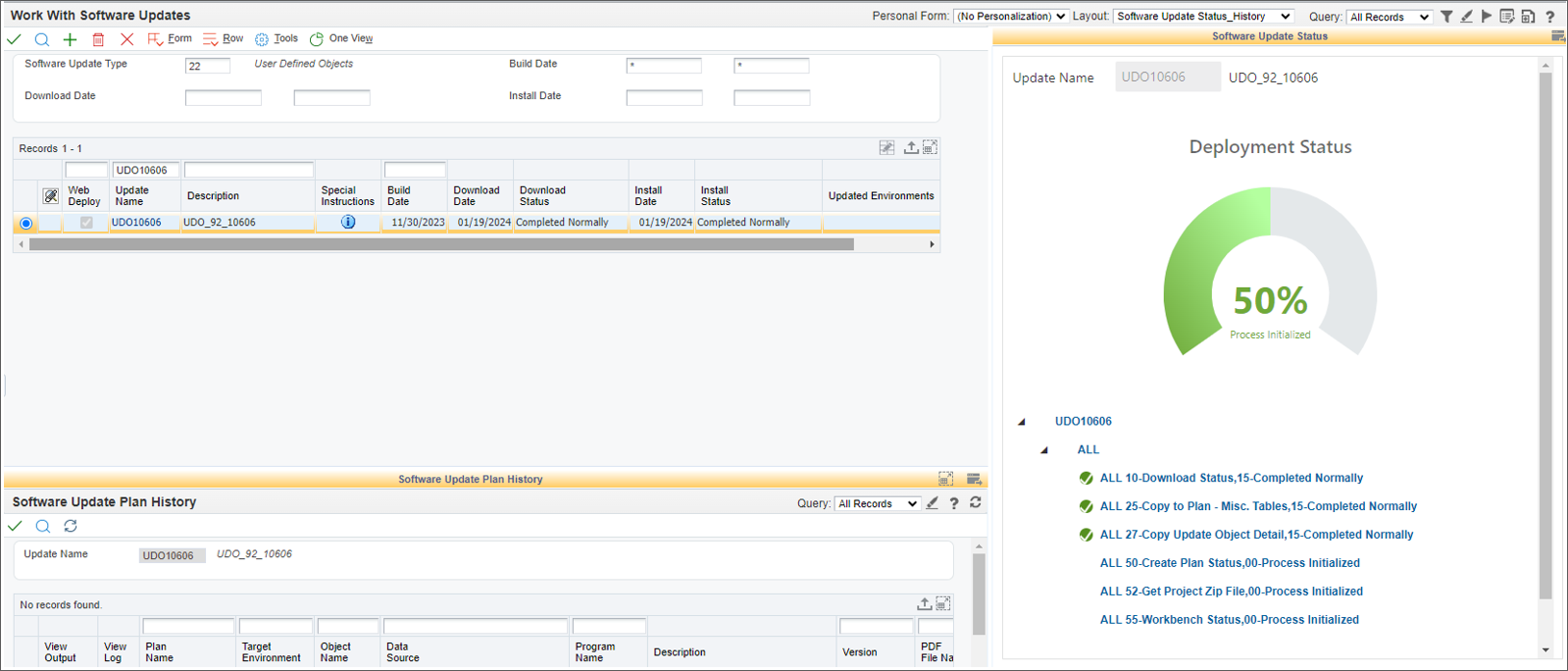Click the grid scroll right arrow
Viewport: 1568px width, 671px height.
pos(932,244)
